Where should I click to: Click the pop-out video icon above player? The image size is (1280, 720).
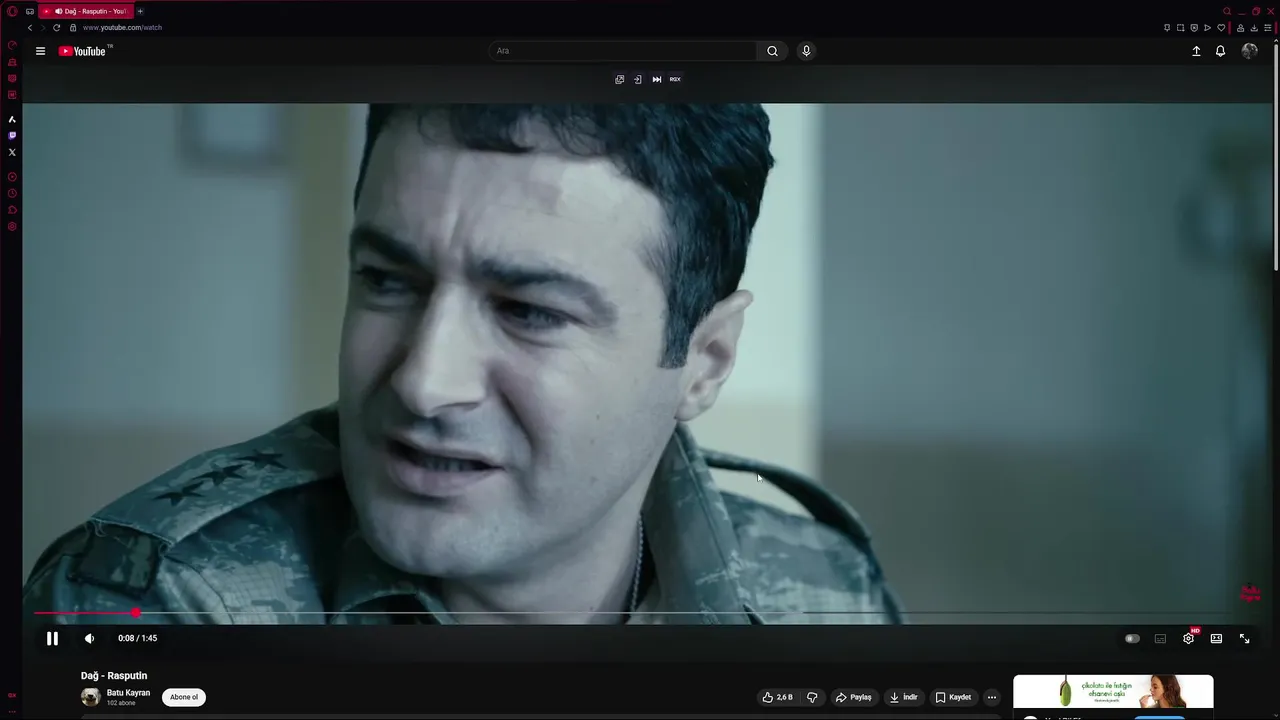point(619,79)
